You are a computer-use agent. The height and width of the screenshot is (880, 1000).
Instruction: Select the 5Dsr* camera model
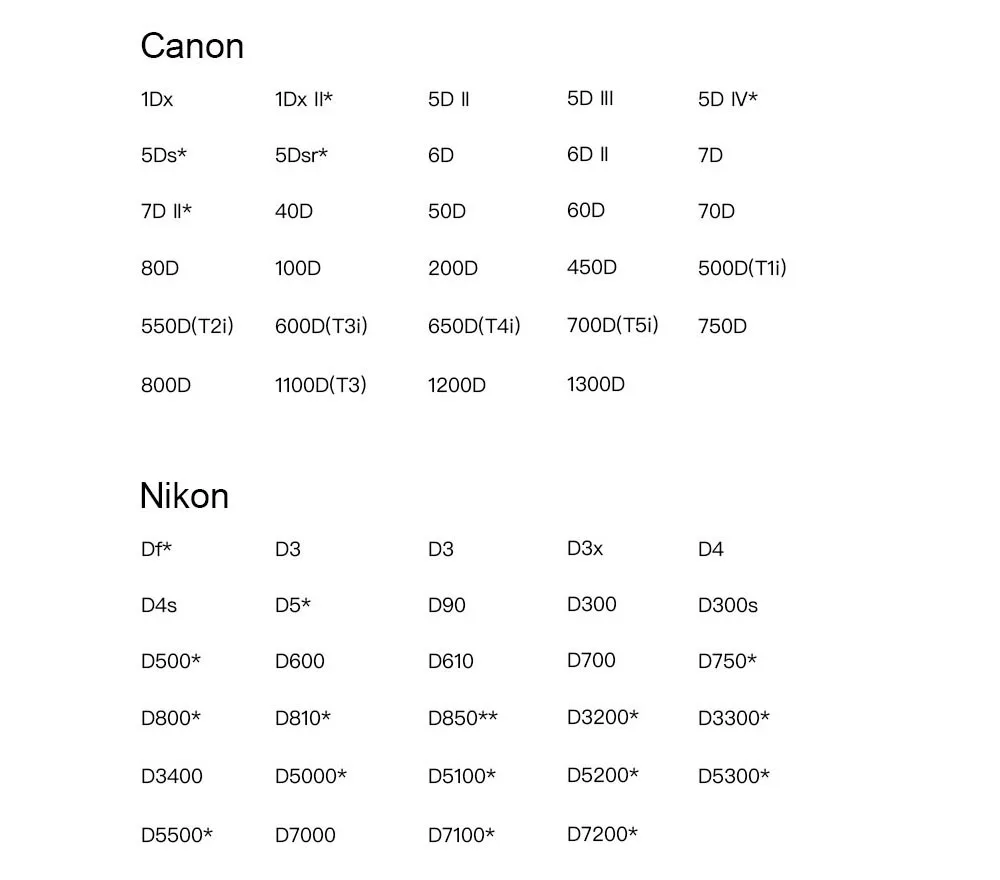[301, 155]
